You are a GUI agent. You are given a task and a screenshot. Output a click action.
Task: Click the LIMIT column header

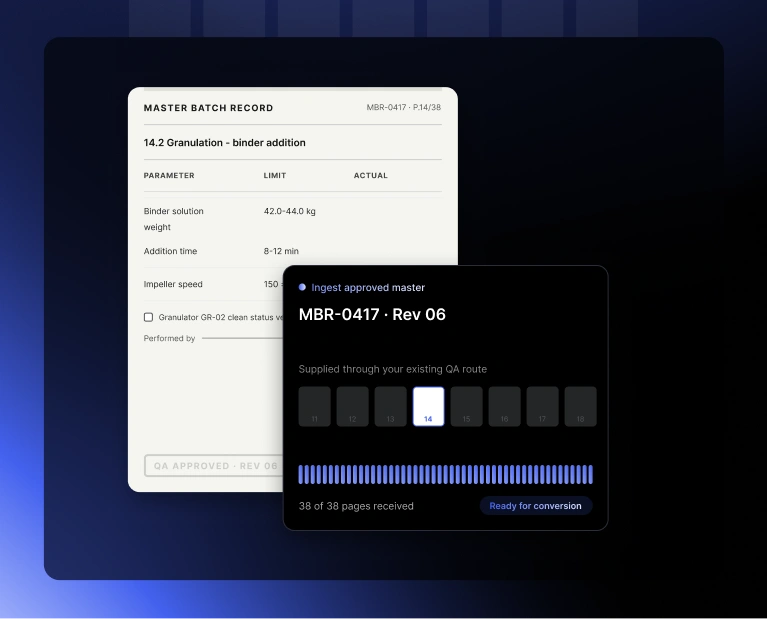tap(274, 175)
